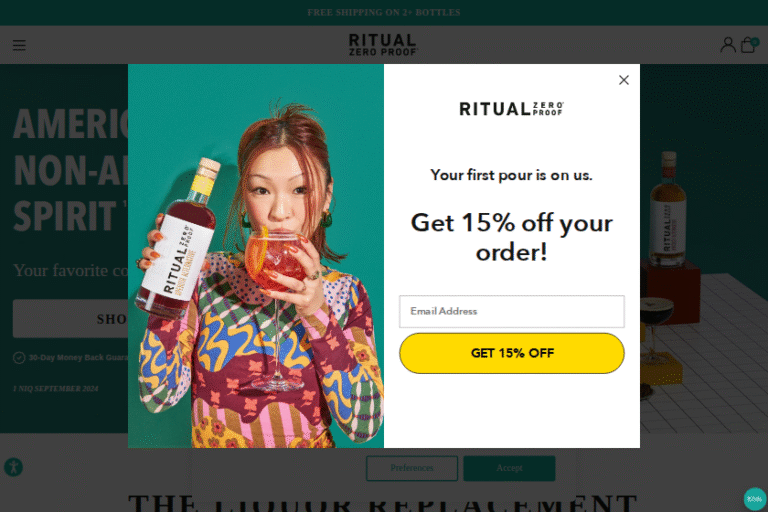Screen dimensions: 768x512
Task: Click the FREE SHIPPING ON 2+ BOTTLES banner
Action: coord(384,12)
